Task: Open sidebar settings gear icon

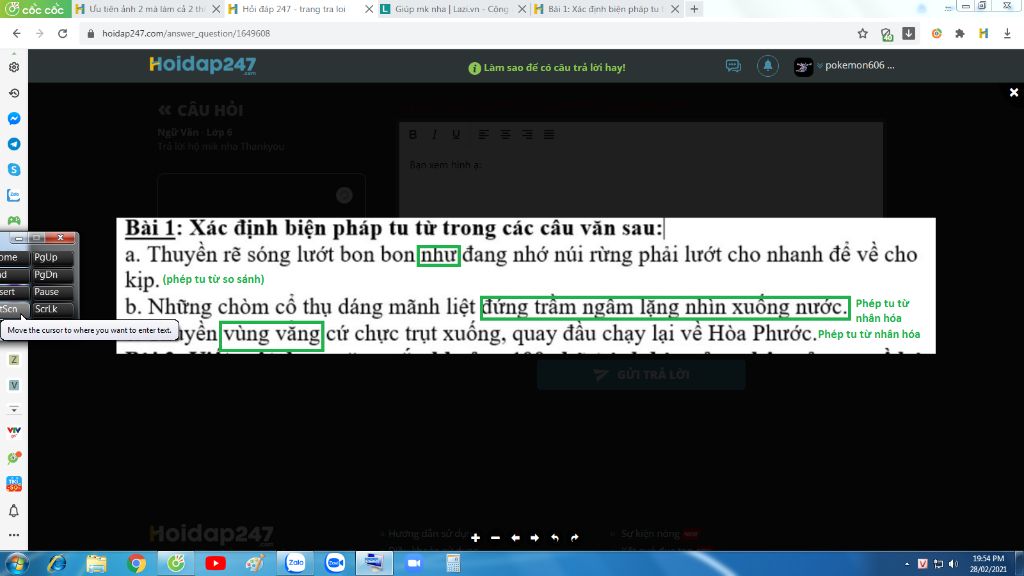Action: tap(14, 67)
